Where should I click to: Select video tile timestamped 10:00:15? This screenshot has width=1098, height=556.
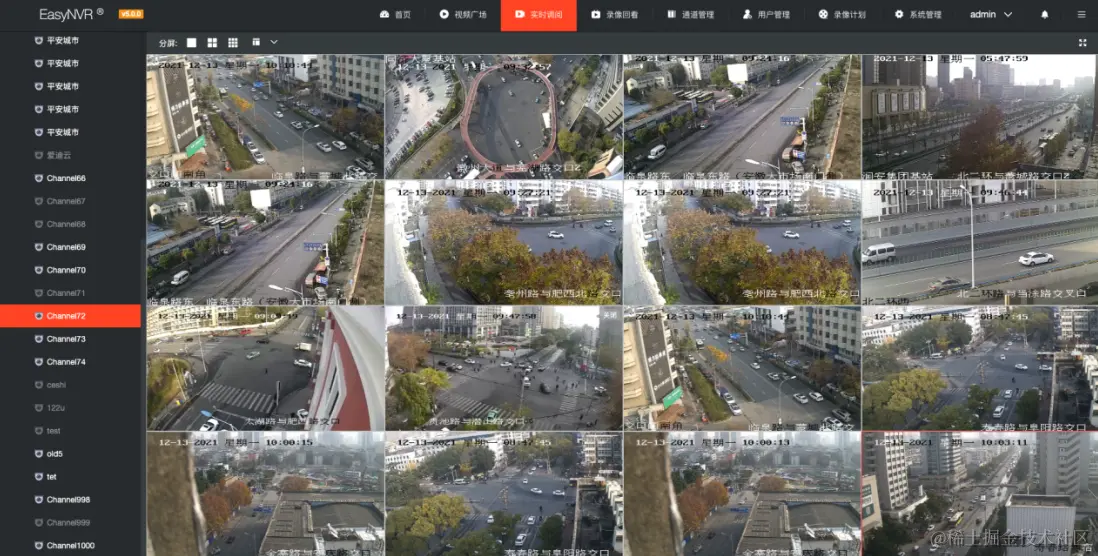pos(265,494)
